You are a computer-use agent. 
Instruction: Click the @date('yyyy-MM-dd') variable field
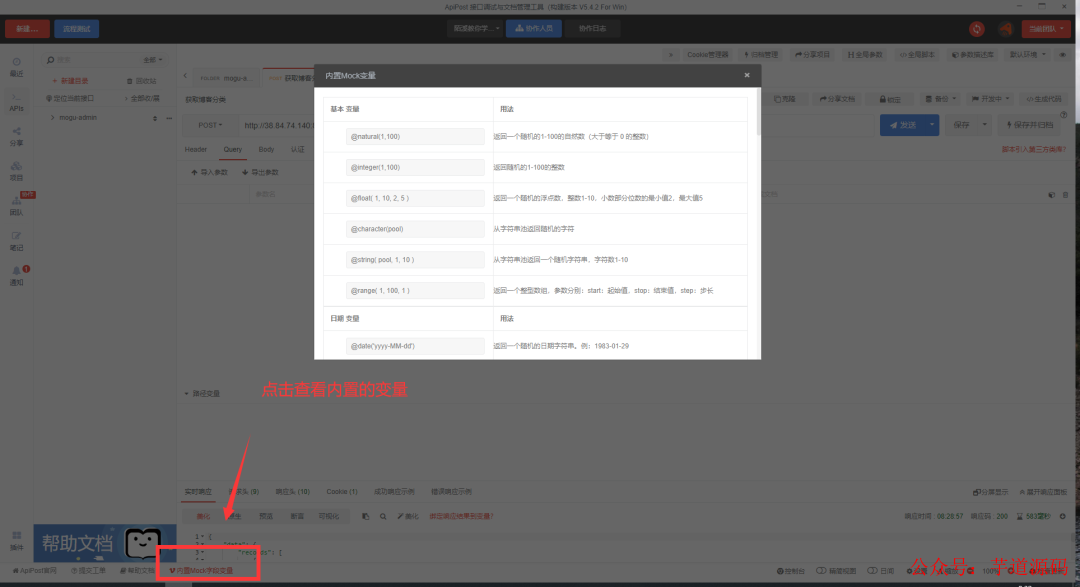415,346
